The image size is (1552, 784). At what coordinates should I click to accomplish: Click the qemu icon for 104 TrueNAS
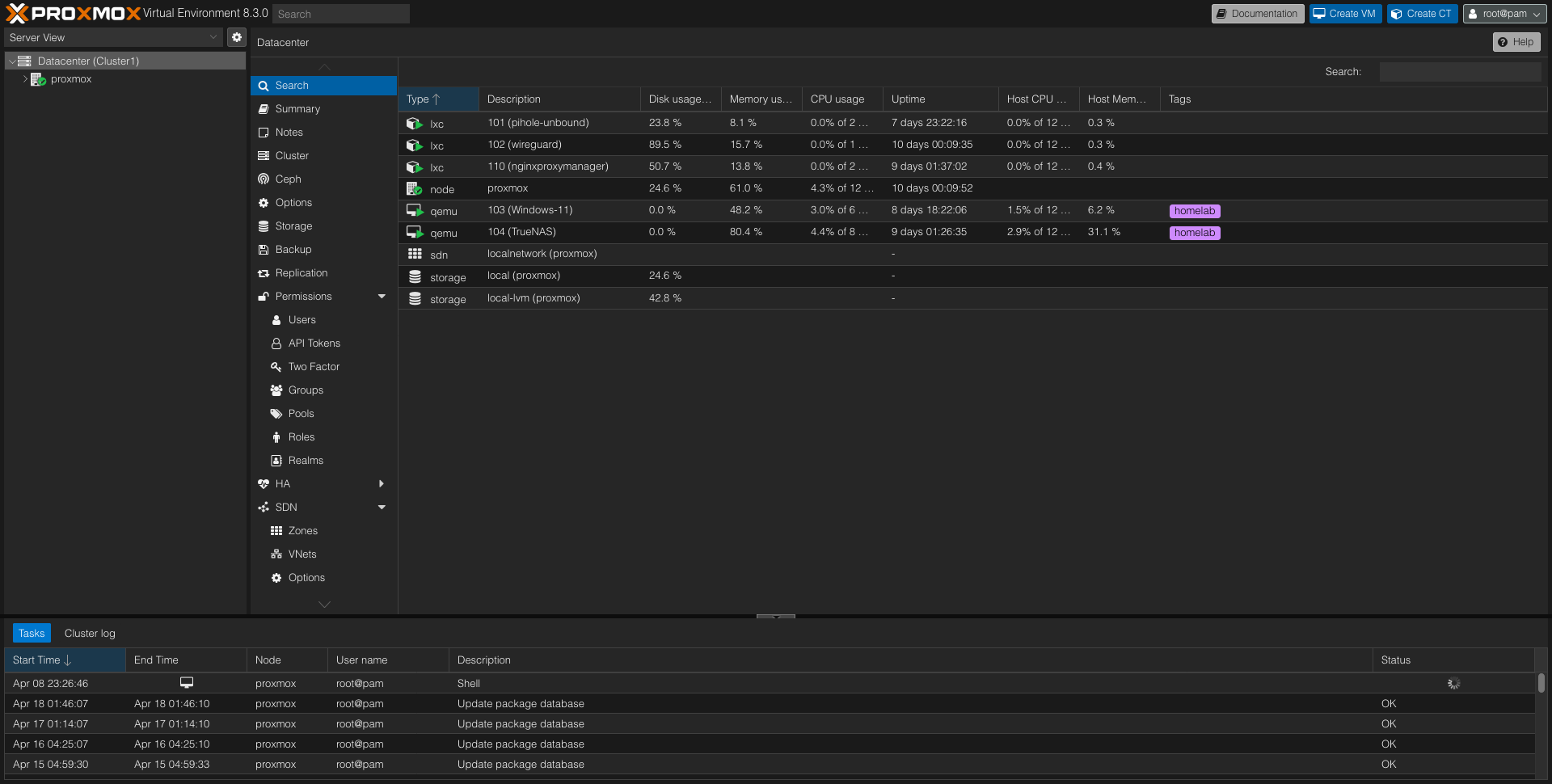tap(415, 232)
